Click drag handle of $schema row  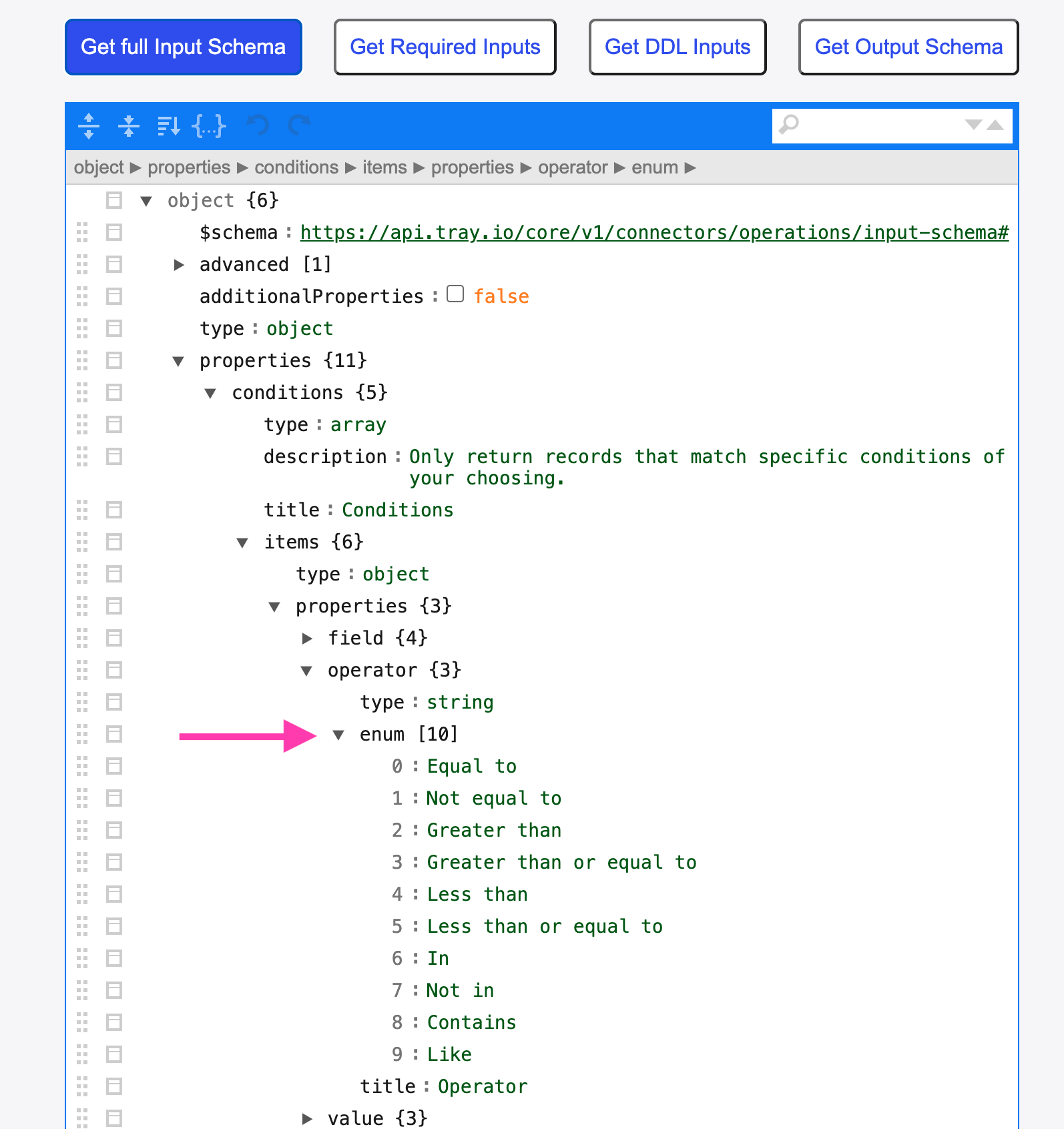(82, 232)
